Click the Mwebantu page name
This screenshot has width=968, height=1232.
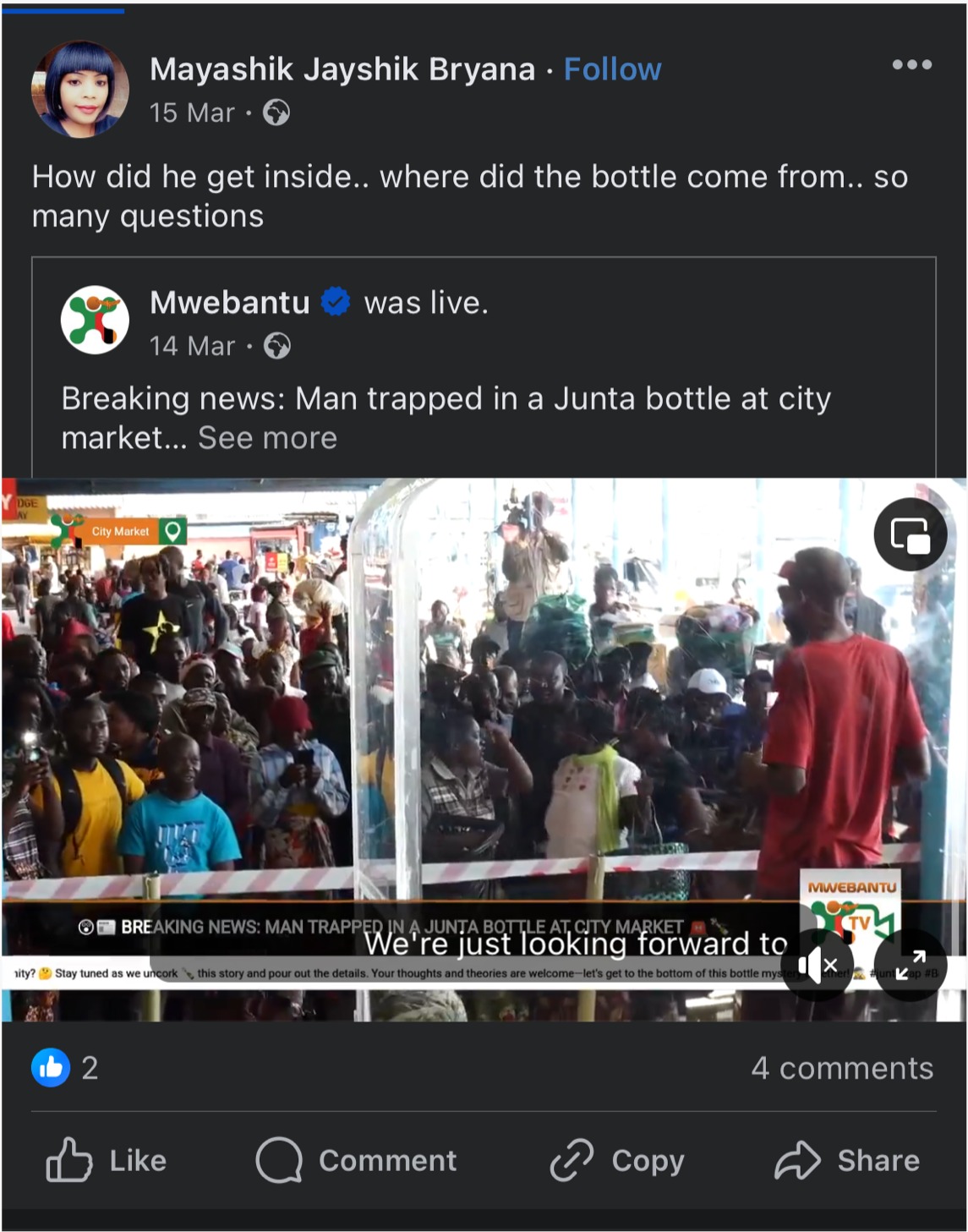click(x=230, y=303)
